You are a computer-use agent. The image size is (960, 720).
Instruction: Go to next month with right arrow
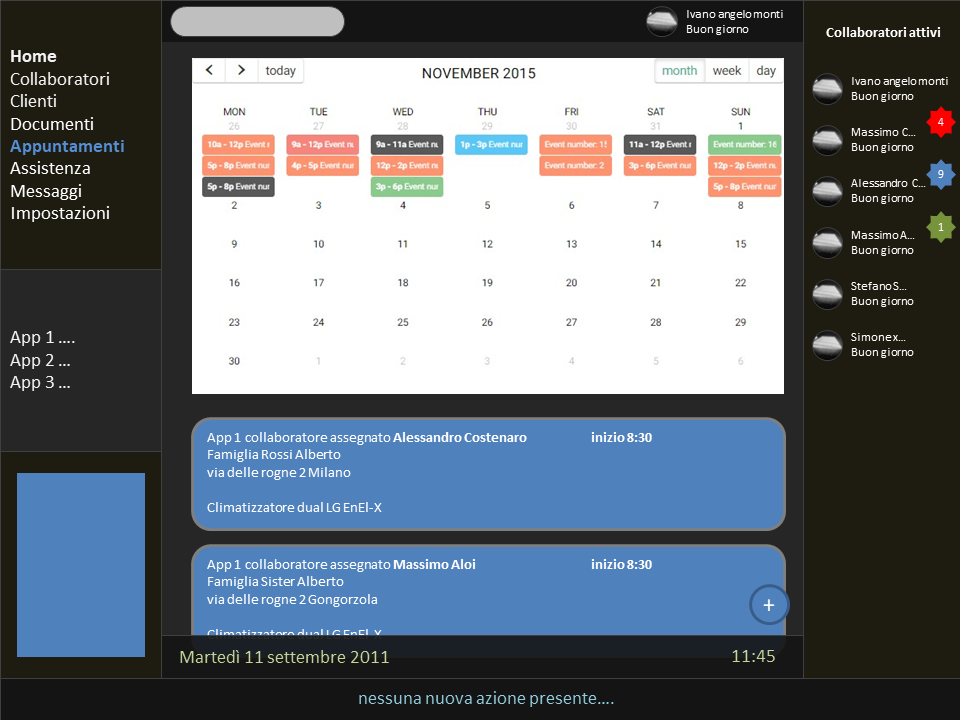point(241,70)
